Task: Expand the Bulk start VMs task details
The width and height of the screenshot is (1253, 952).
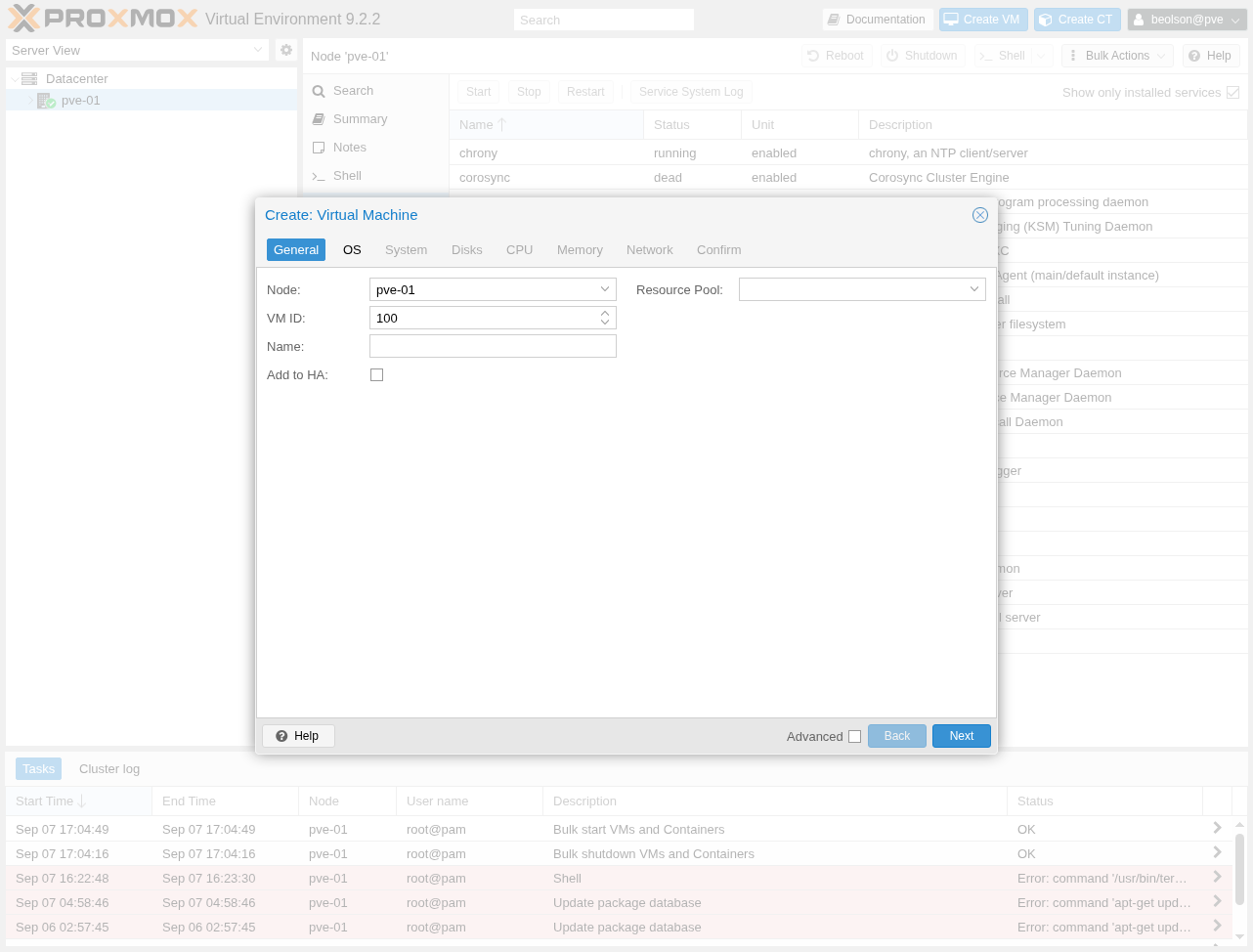Action: [x=1217, y=828]
